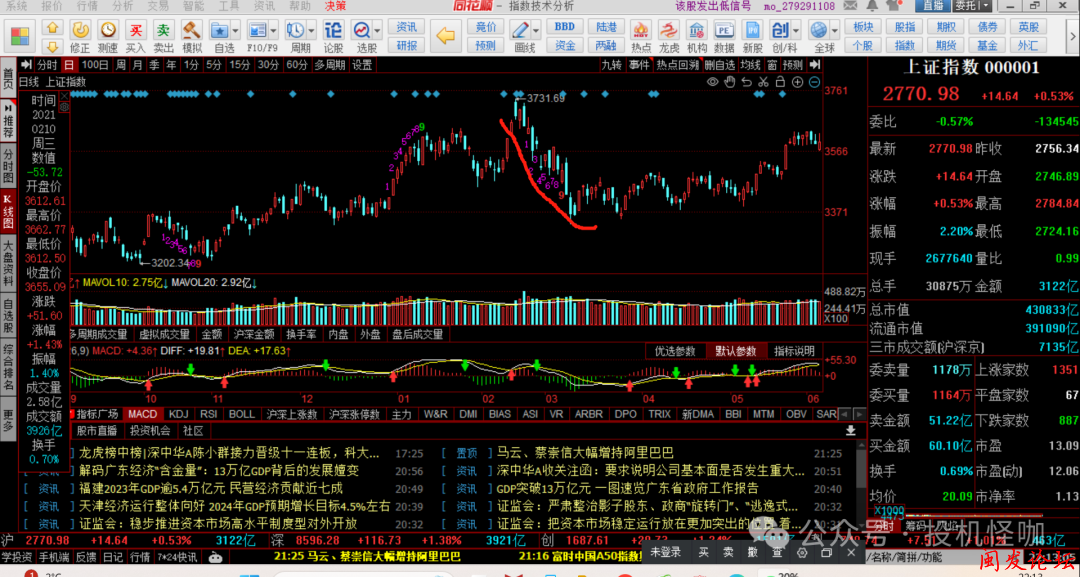Image resolution: width=1080 pixels, height=577 pixels.
Task: Expand the 选股 dropdown arrow
Action: tap(377, 31)
